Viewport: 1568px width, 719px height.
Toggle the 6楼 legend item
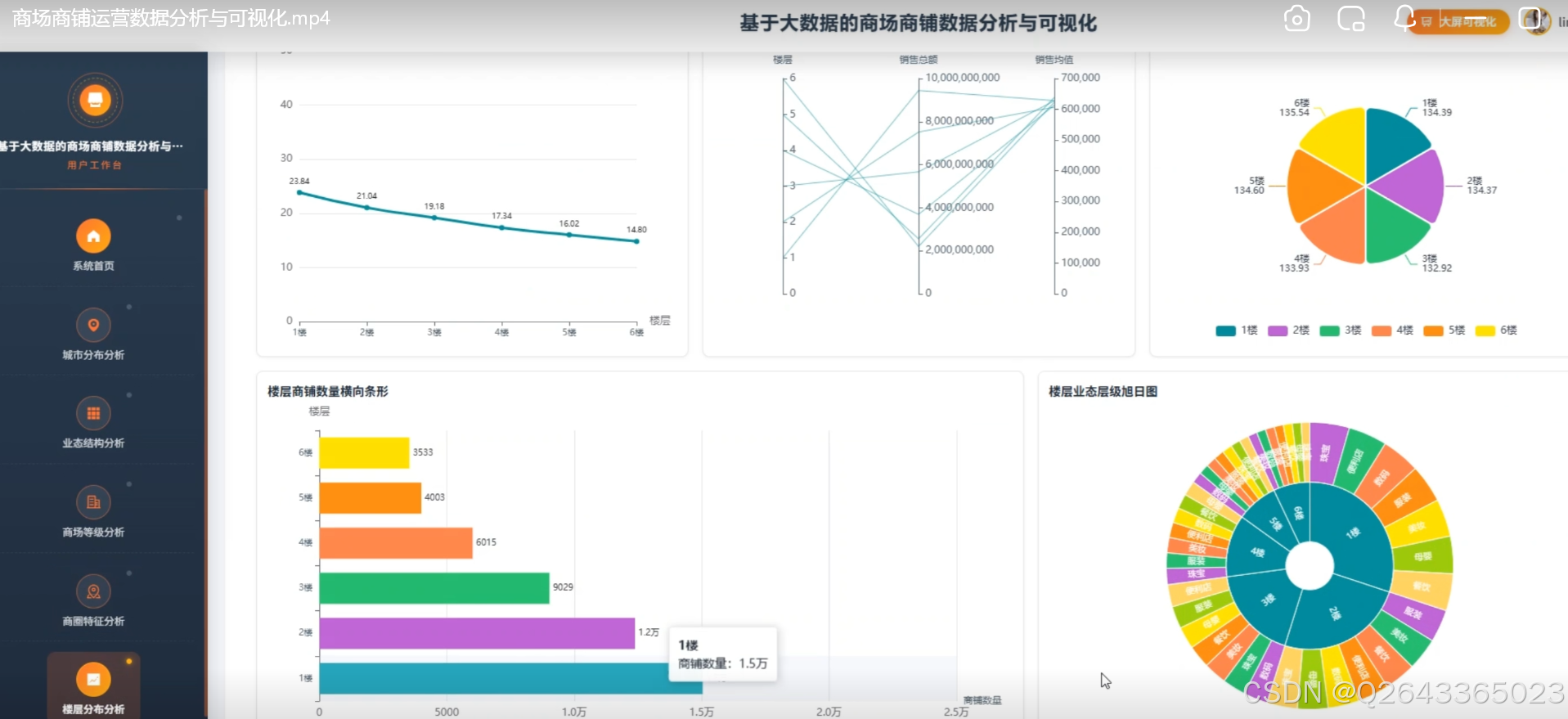coord(1496,330)
